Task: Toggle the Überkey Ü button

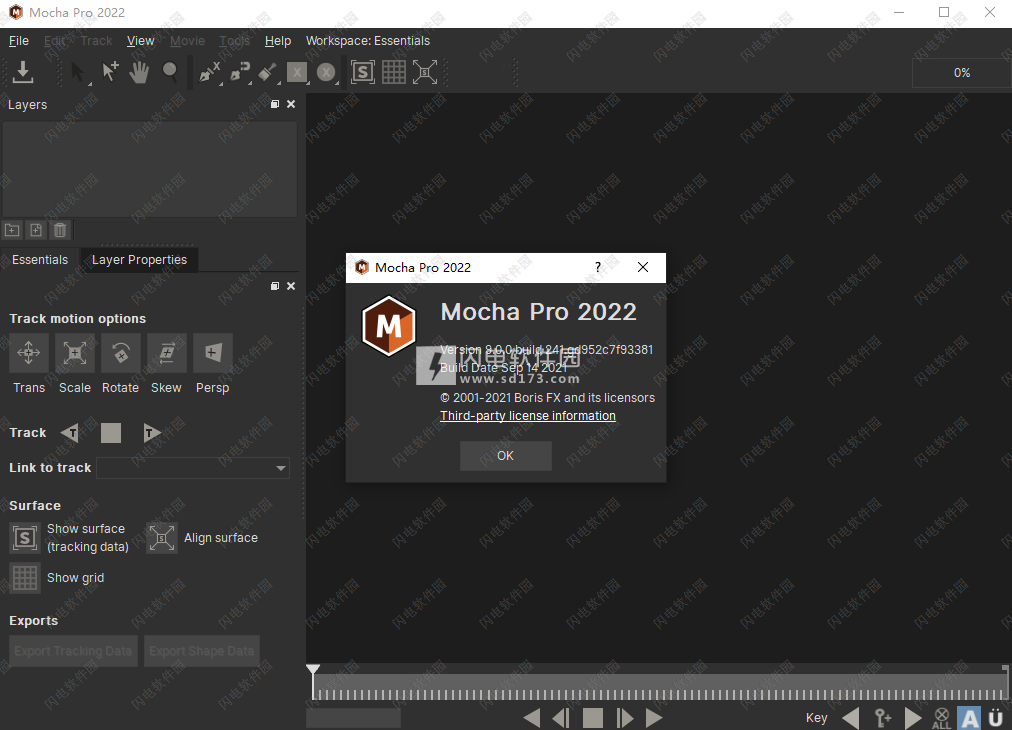Action: pos(996,718)
